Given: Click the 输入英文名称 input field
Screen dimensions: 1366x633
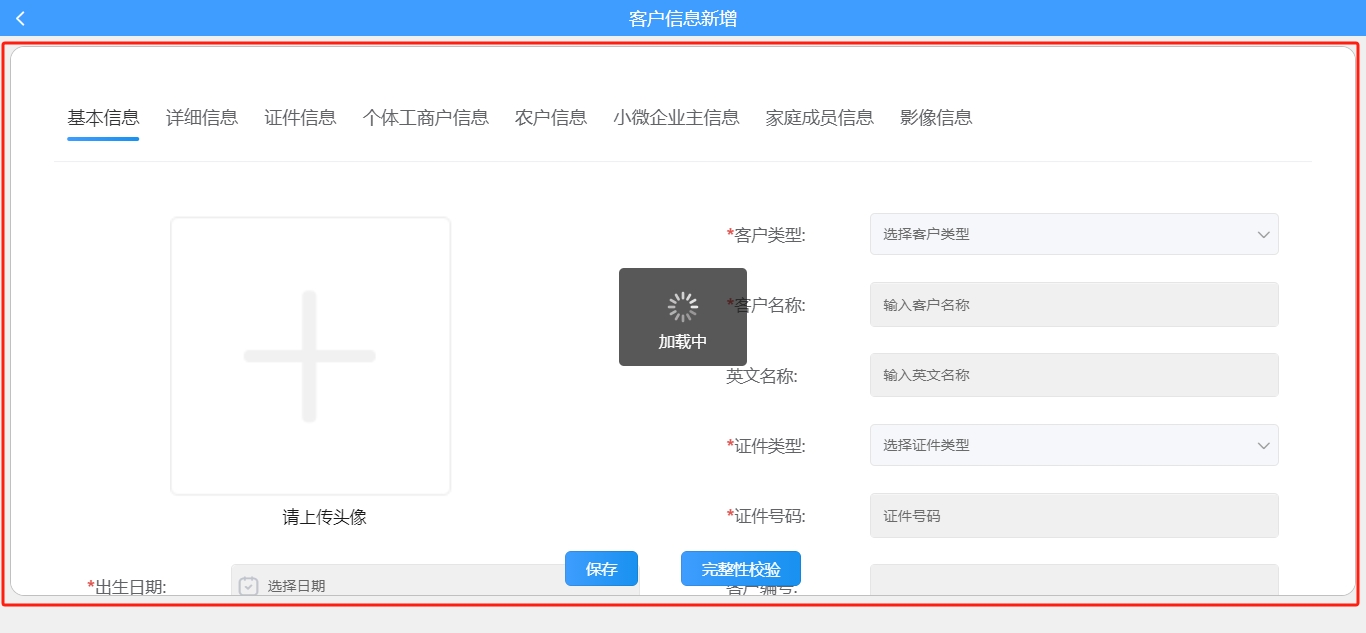Looking at the screenshot, I should [x=1074, y=374].
